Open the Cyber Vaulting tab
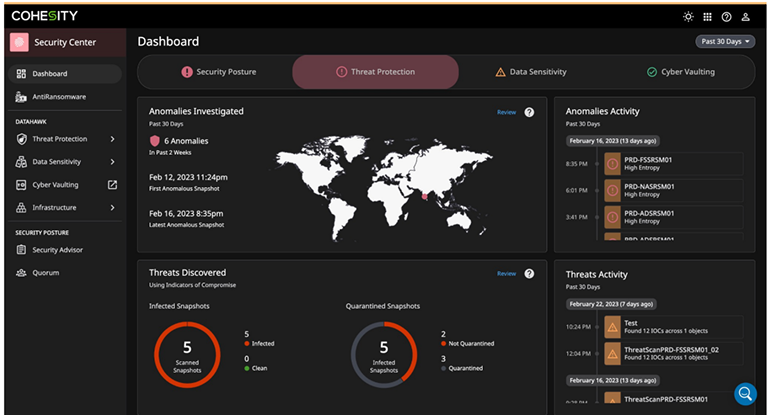This screenshot has width=770, height=415. tap(681, 72)
